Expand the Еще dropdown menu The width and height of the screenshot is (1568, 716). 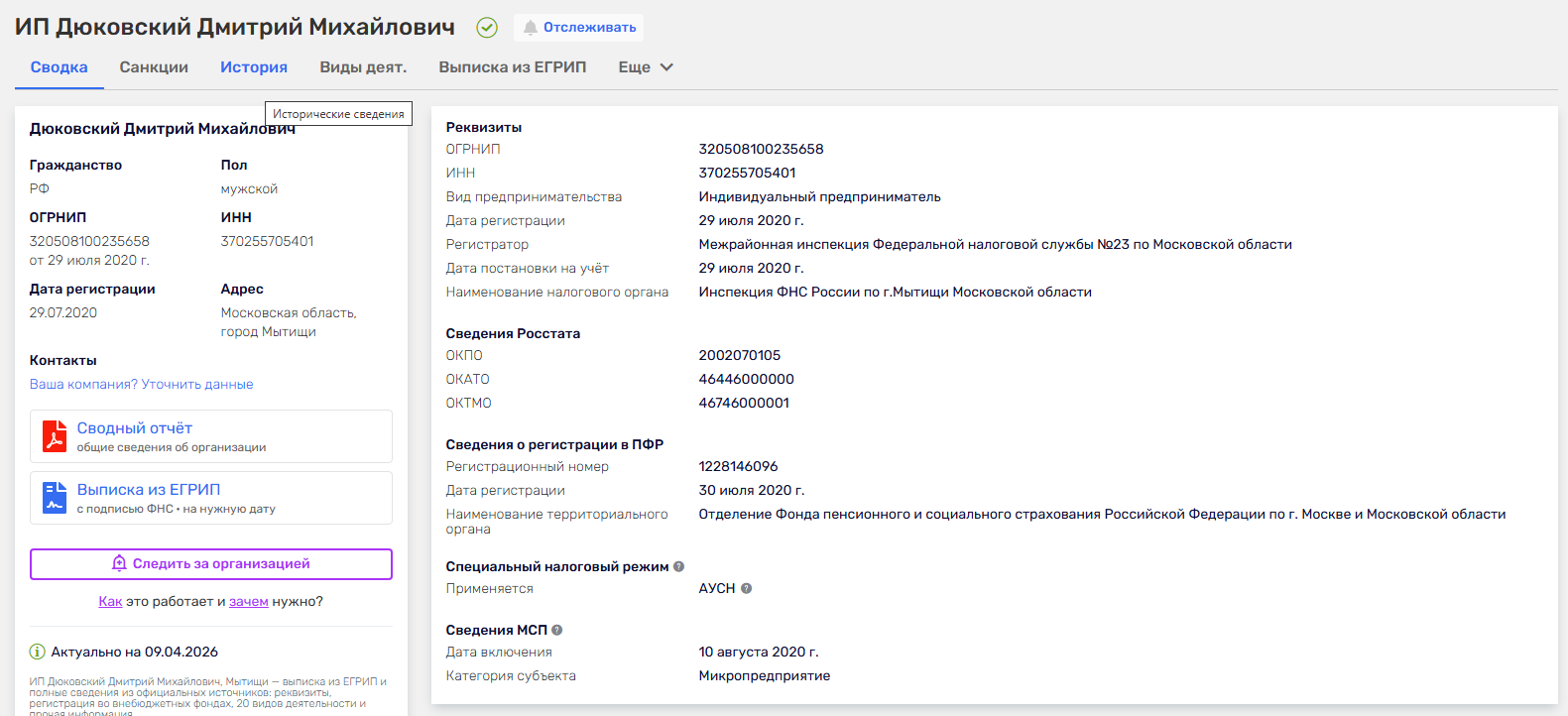coord(646,67)
